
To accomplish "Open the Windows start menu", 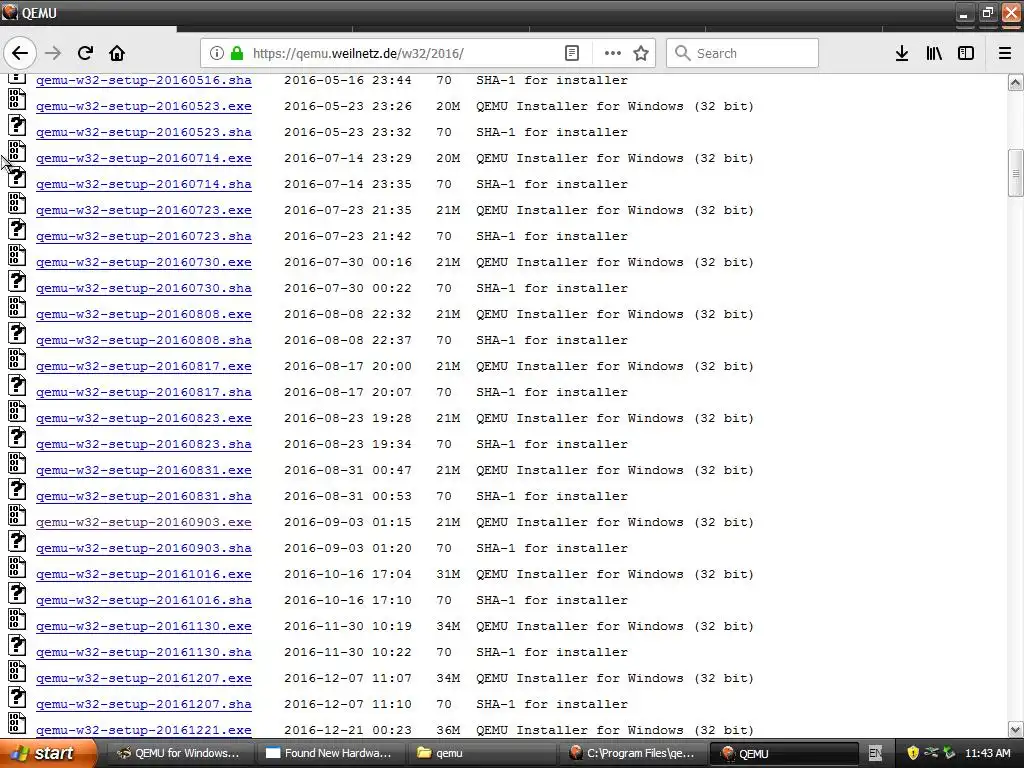I will click(47, 753).
